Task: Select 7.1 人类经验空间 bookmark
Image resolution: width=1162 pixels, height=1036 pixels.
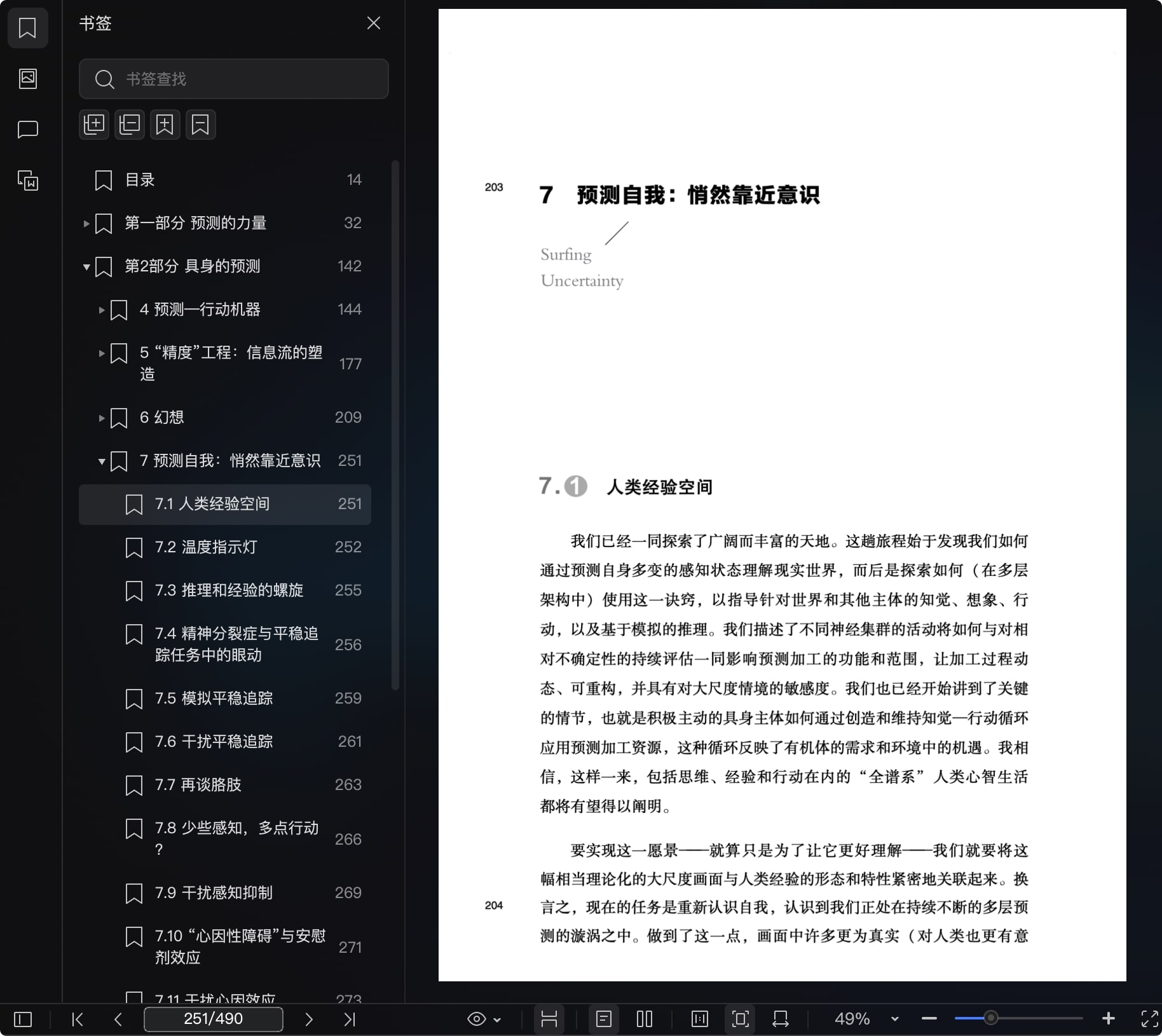Action: (225, 504)
